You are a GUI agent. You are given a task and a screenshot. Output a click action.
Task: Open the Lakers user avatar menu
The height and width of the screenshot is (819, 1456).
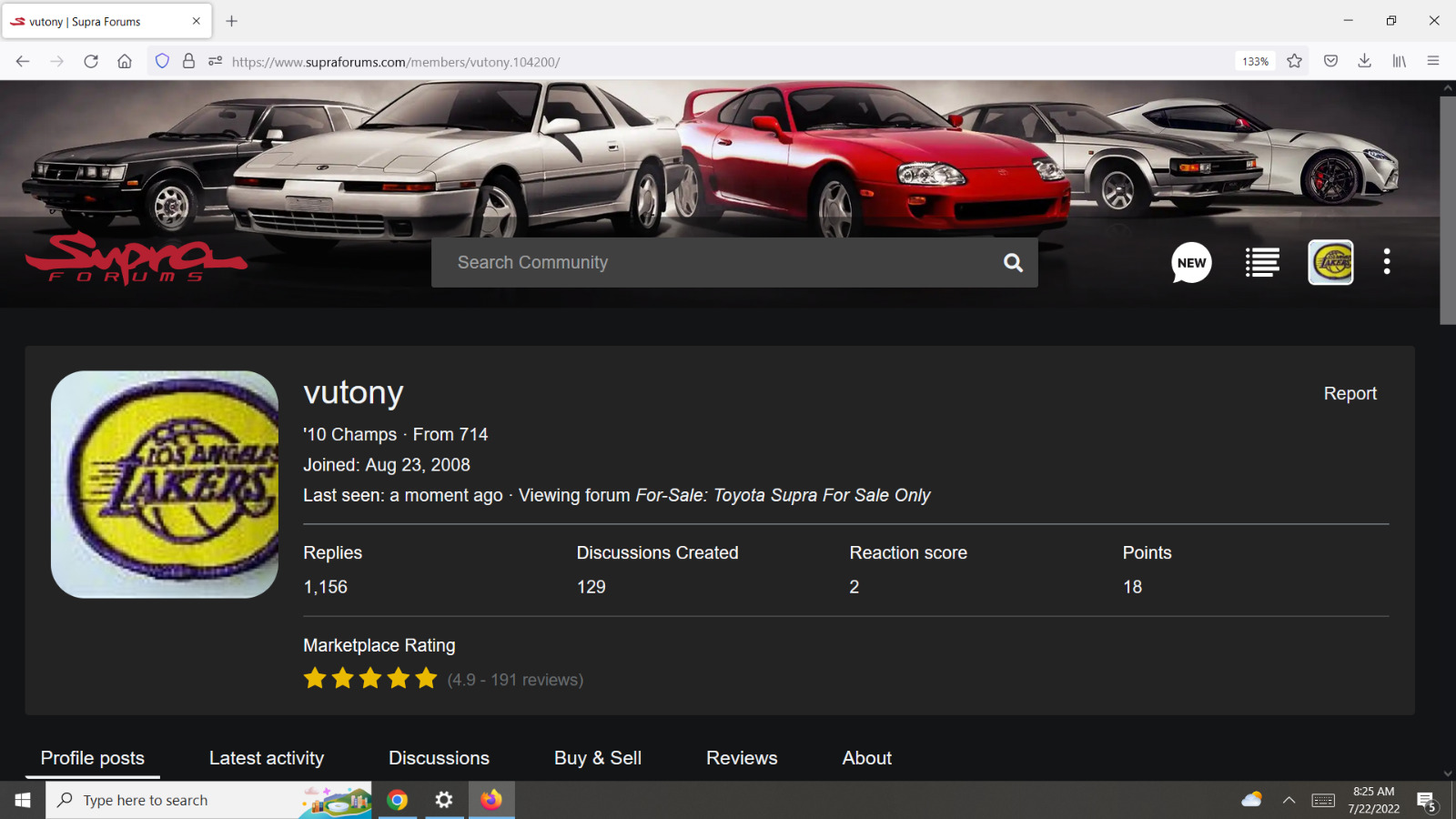click(x=1330, y=262)
